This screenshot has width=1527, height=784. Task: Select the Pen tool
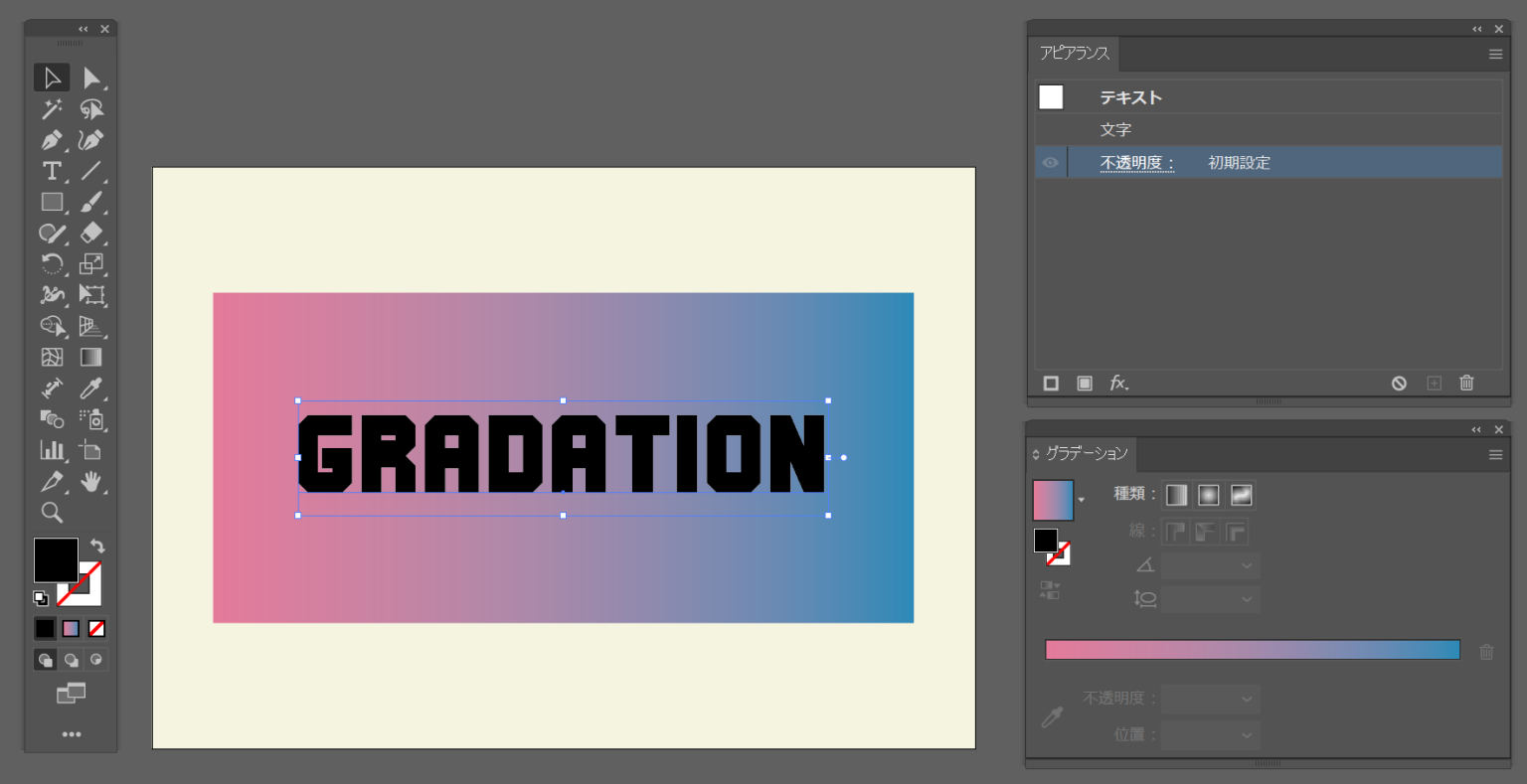(x=52, y=140)
